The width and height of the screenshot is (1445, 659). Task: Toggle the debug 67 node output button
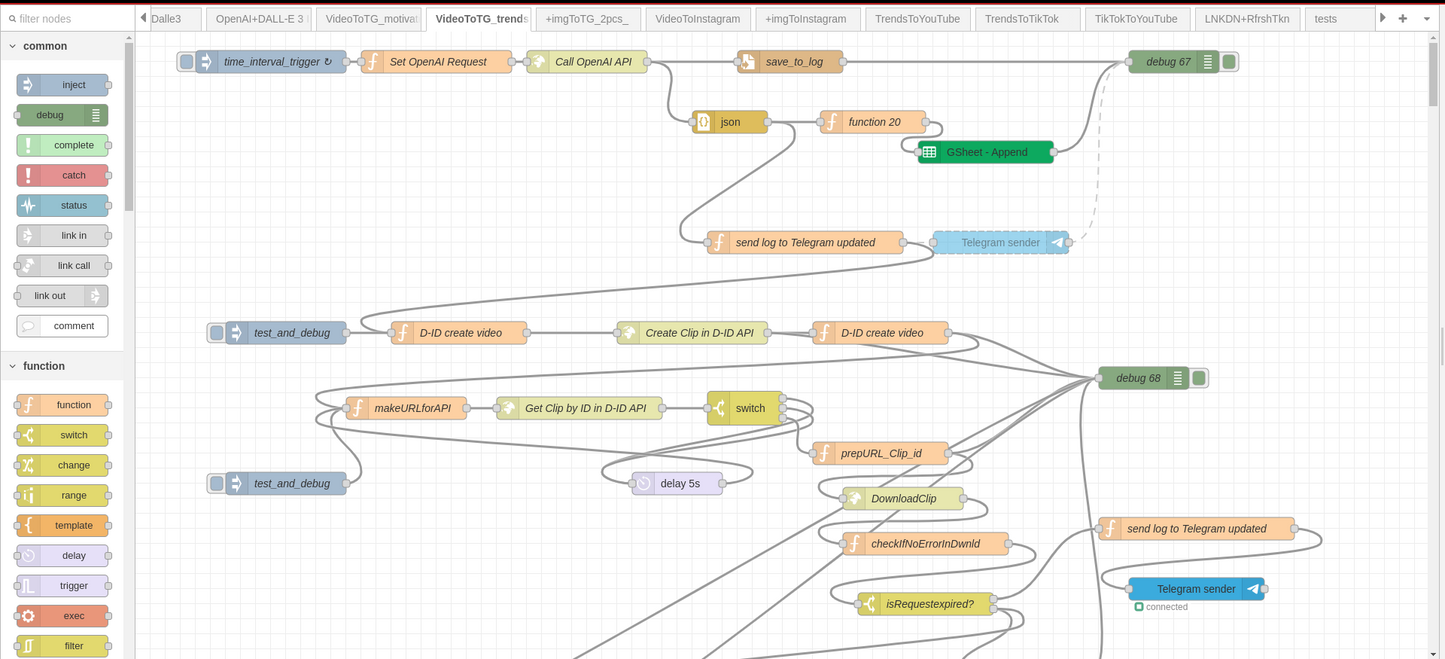[1230, 62]
